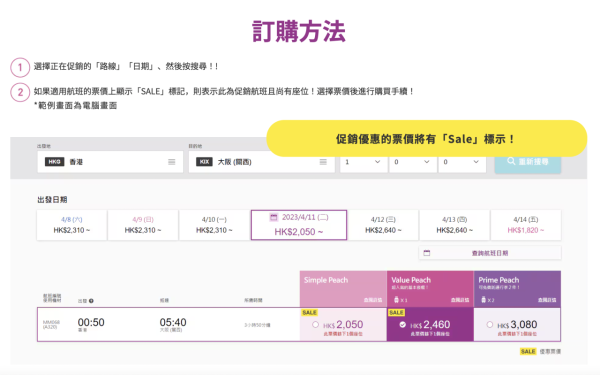Click the HK$3,080 fare price
The width and height of the screenshot is (600, 375).
coord(517,324)
